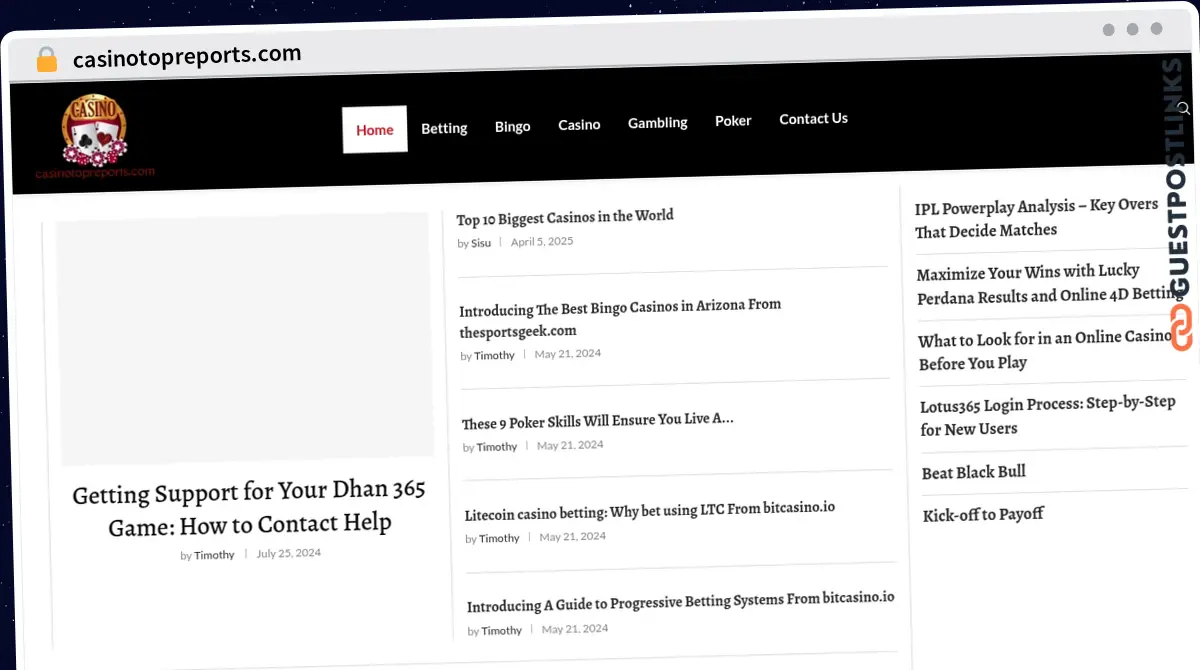
Task: Open Lotus365 Login Process sidebar link
Action: click(1048, 416)
